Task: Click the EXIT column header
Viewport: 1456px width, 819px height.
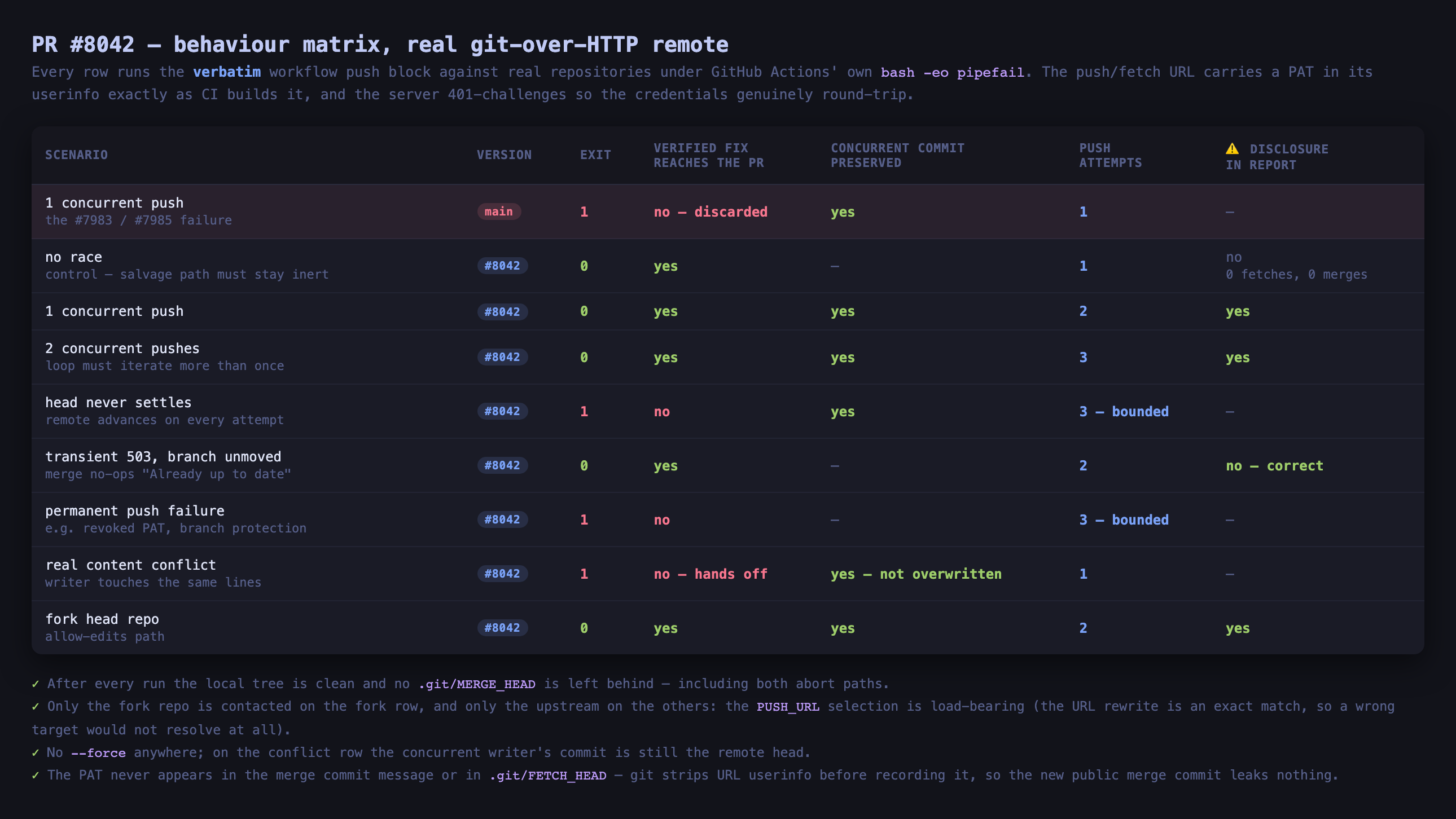Action: pos(596,155)
